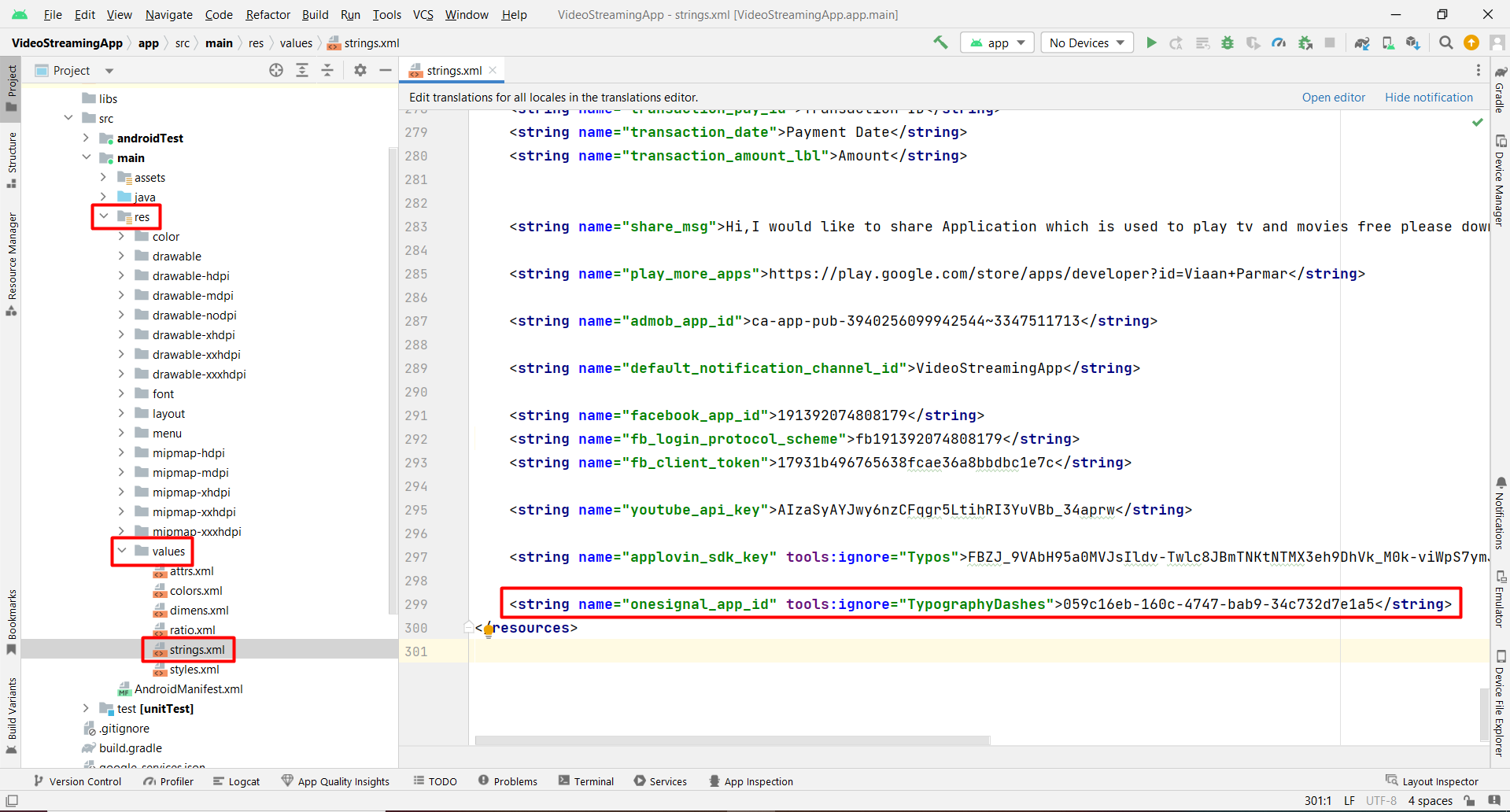
Task: Open the app run configuration dropdown
Action: pyautogui.click(x=997, y=42)
